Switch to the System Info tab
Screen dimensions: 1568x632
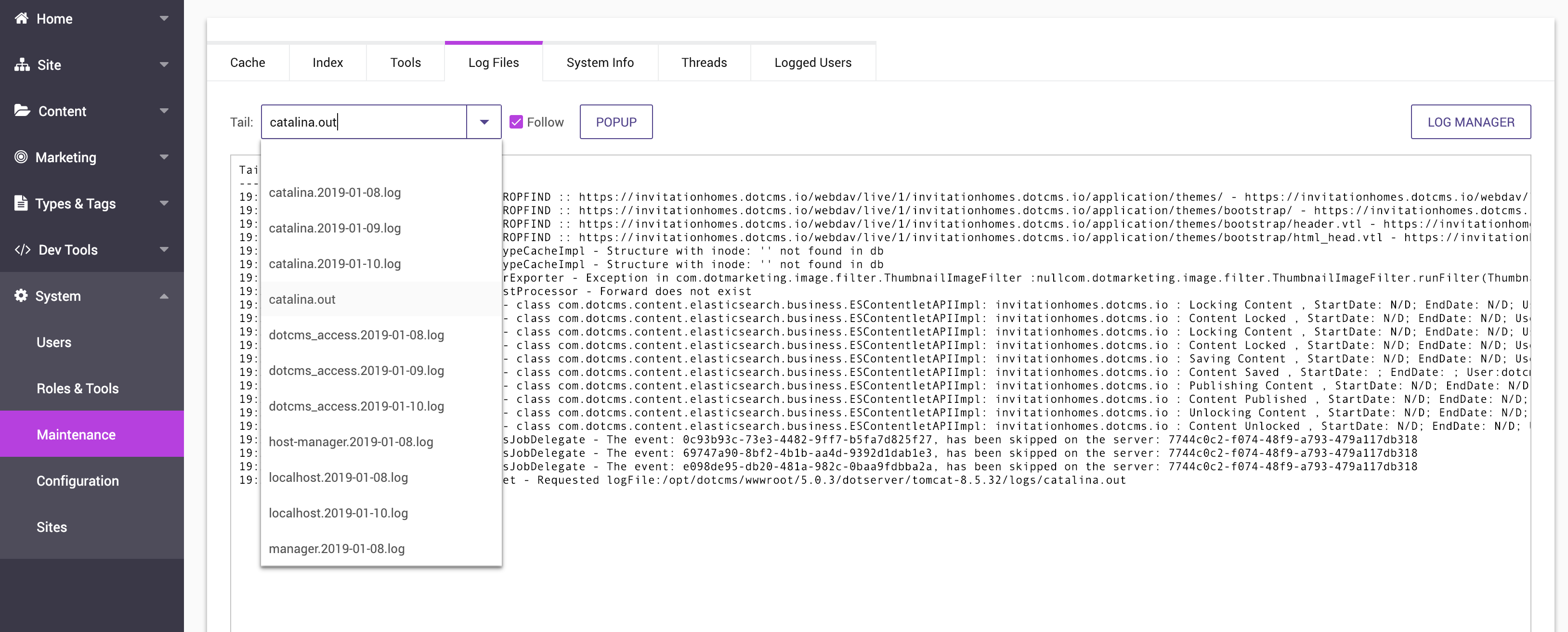point(600,63)
